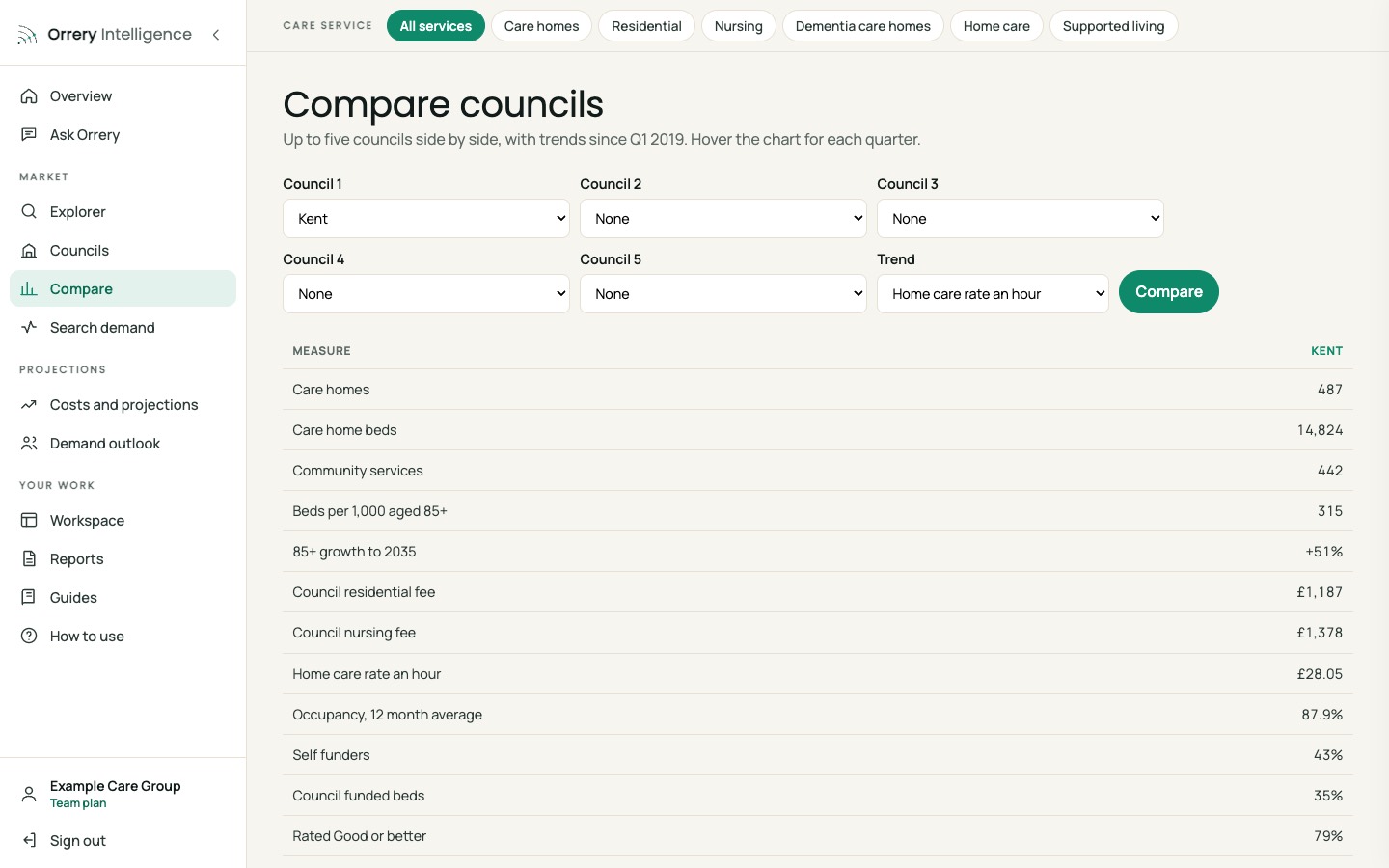Screen dimensions: 1389x868
Task: Open Costs and projections page
Action: point(123,405)
